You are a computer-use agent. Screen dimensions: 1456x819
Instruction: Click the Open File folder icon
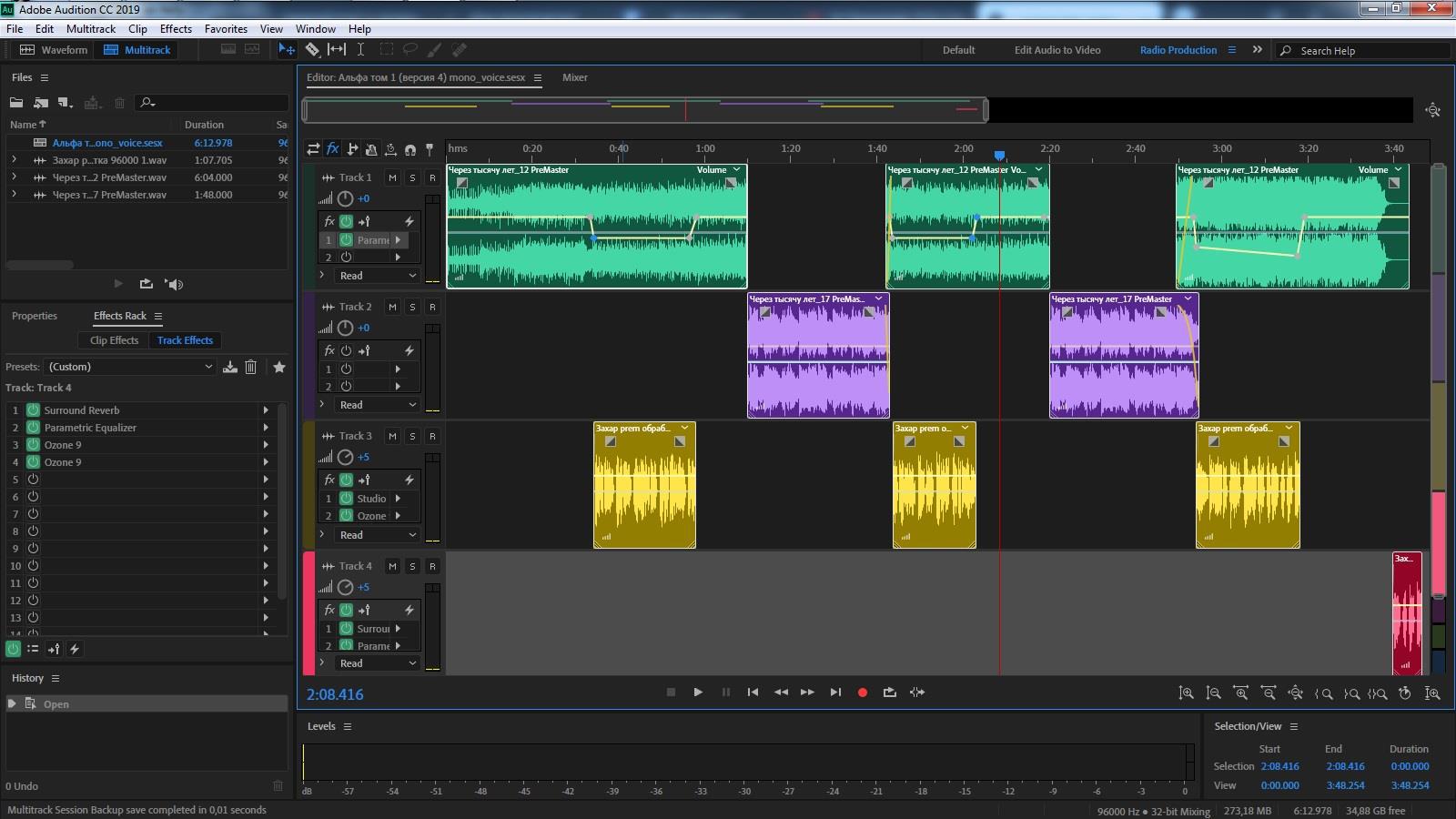pos(16,103)
